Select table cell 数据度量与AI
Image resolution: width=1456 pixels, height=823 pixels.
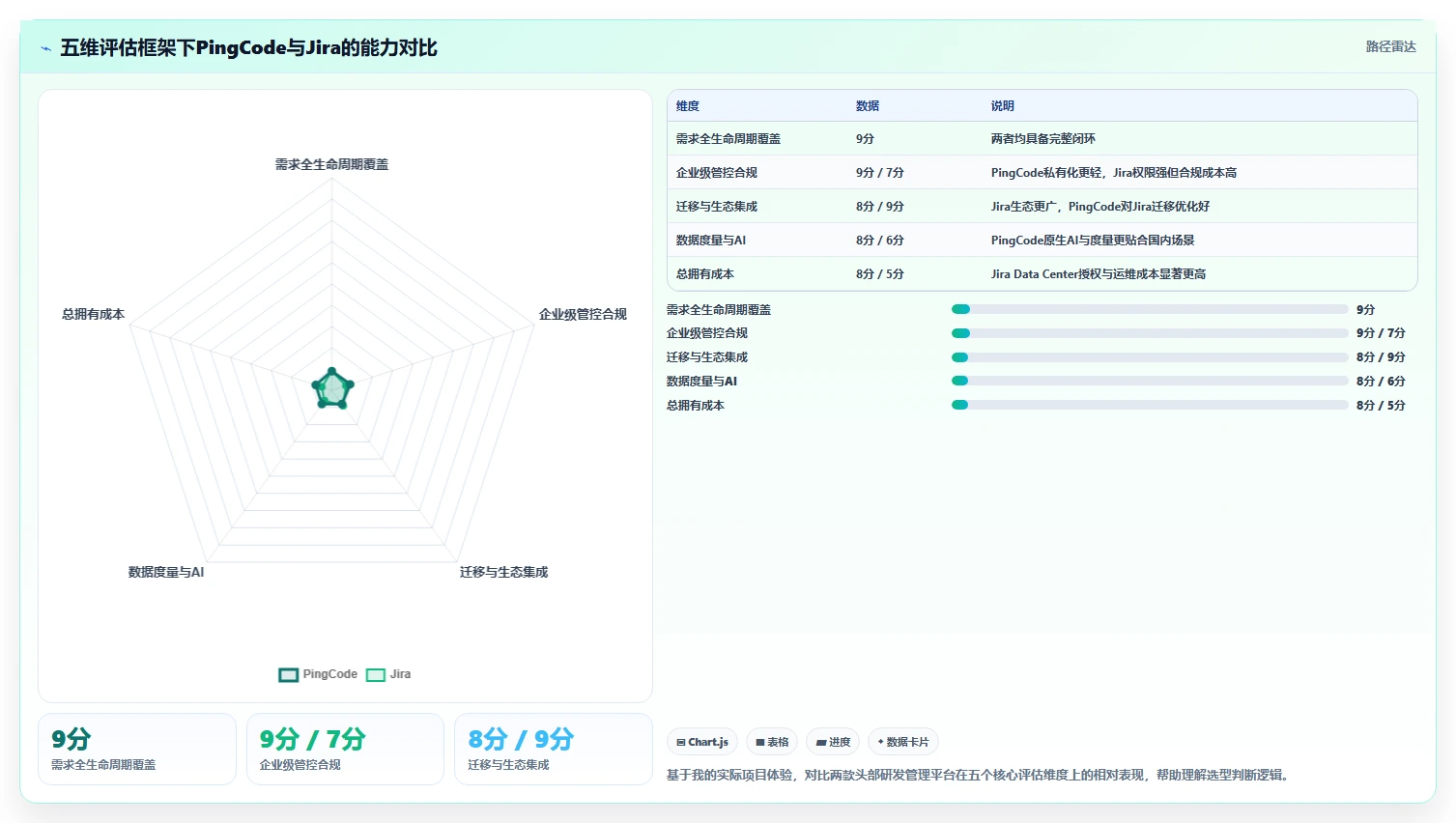(711, 241)
